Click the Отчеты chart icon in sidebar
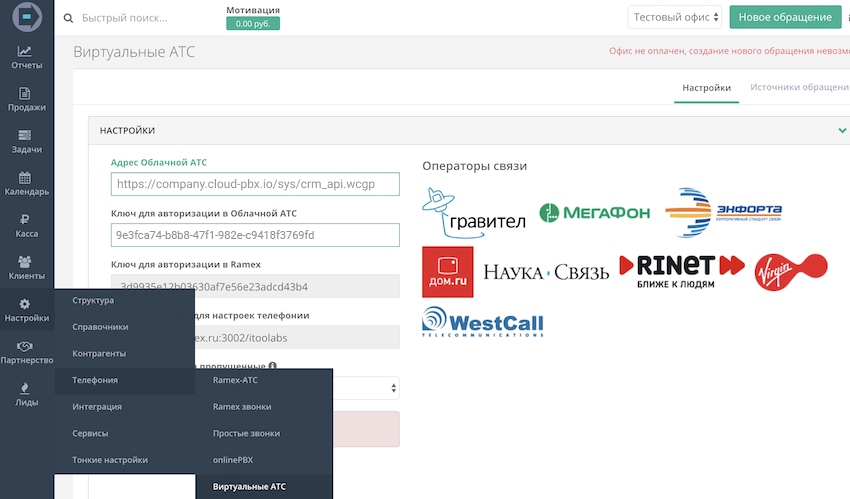 click(x=26, y=52)
